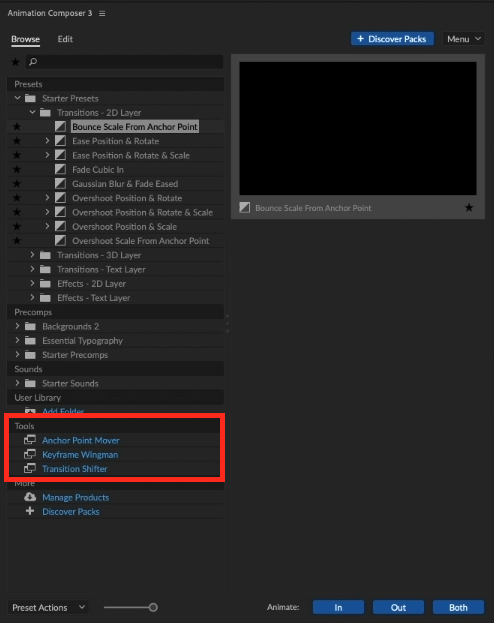
Task: Click the Anchor Point Mover tool icon
Action: 30,440
